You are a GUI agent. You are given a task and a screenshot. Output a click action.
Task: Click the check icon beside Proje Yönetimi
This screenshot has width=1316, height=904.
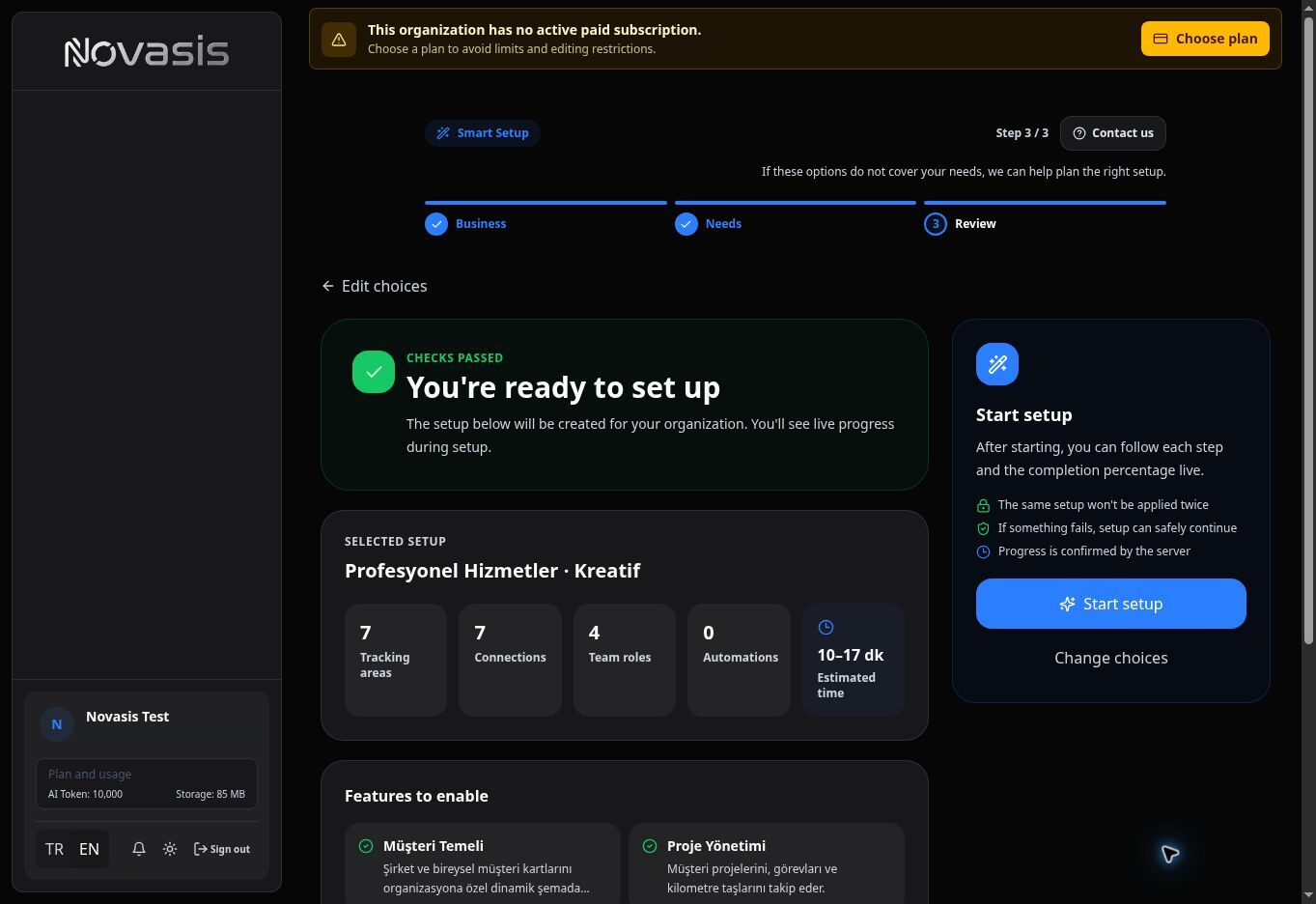tap(650, 846)
